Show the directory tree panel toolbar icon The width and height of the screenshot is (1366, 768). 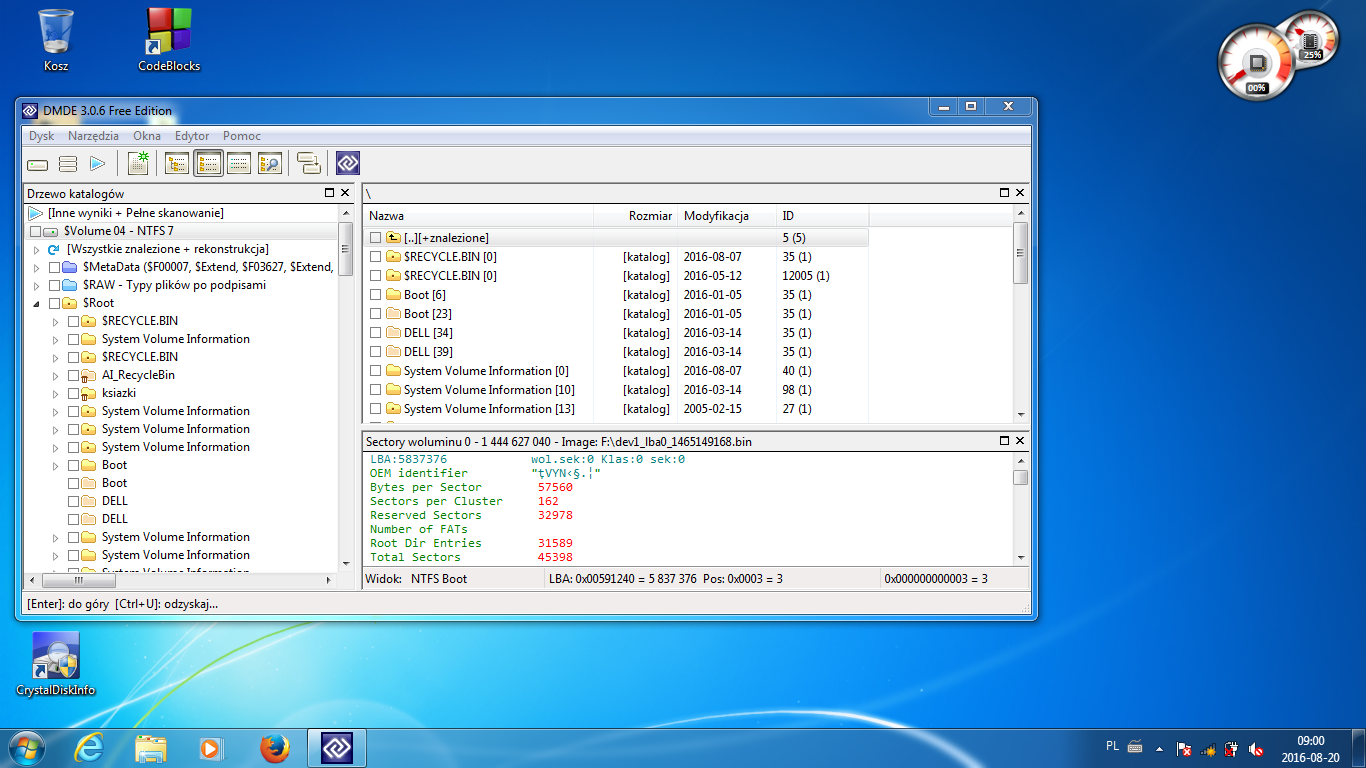coord(177,164)
